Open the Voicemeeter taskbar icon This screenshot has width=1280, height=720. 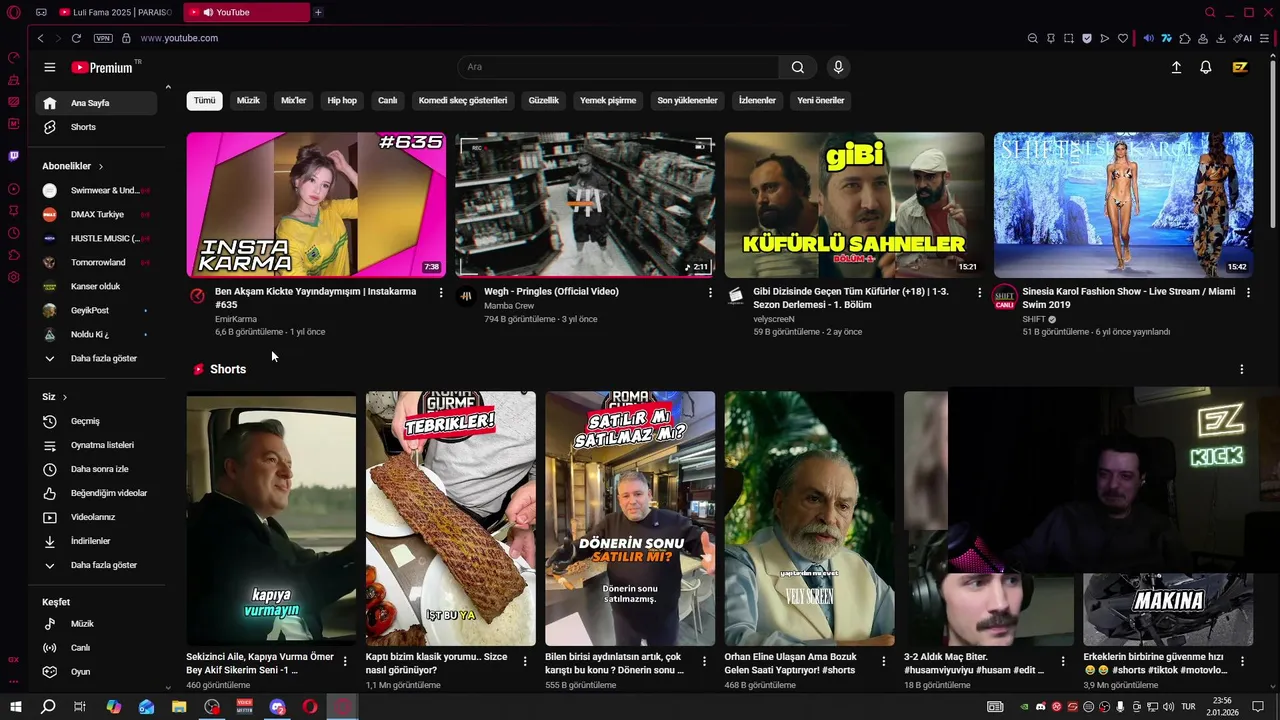click(244, 707)
